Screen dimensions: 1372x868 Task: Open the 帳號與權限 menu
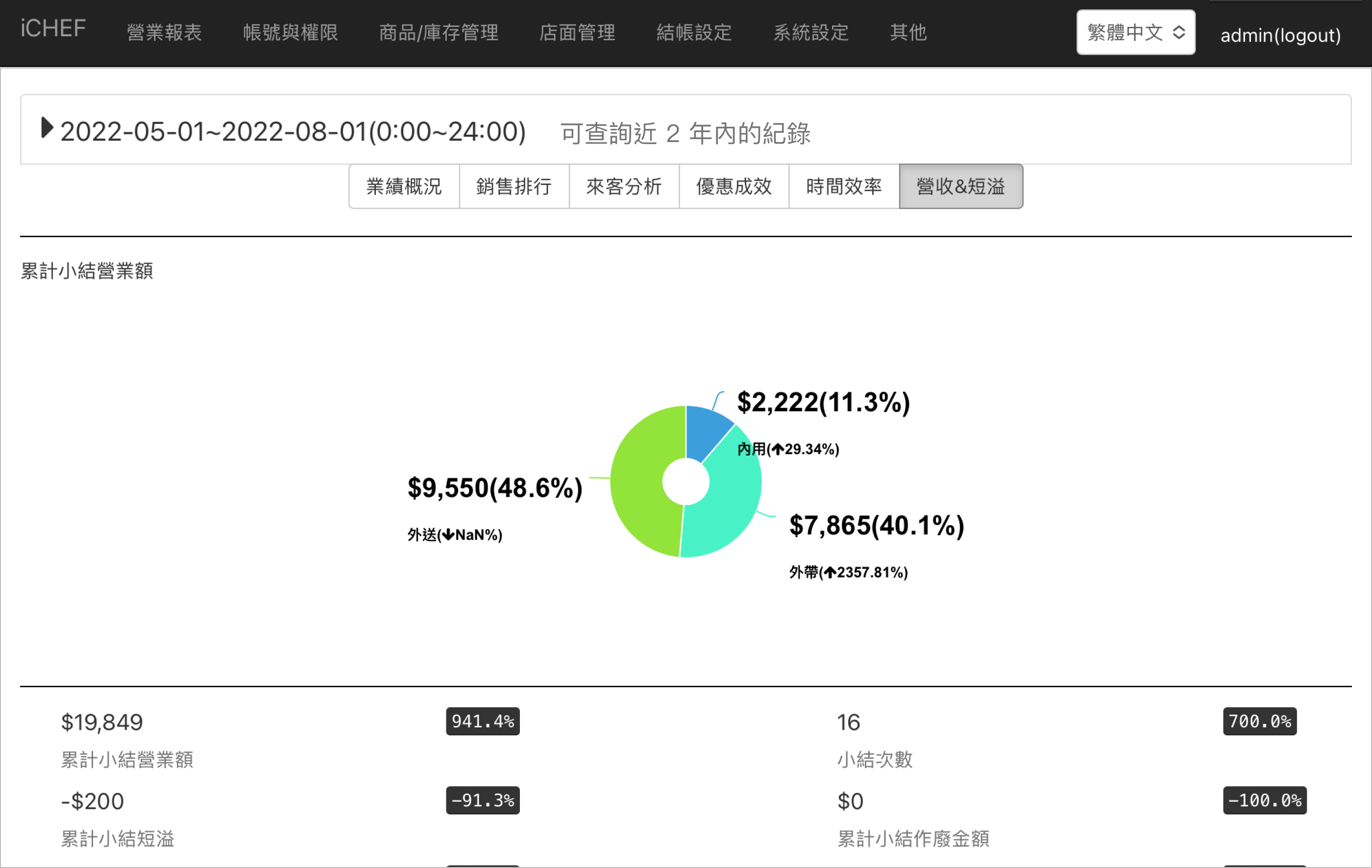291,32
